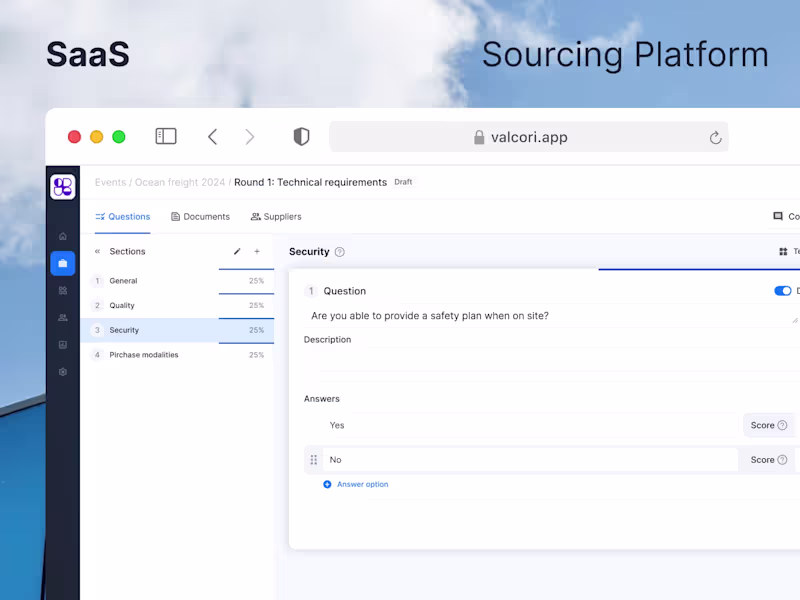This screenshot has height=600, width=800.
Task: Open the settings gear in the left sidebar
Action: pyautogui.click(x=63, y=372)
